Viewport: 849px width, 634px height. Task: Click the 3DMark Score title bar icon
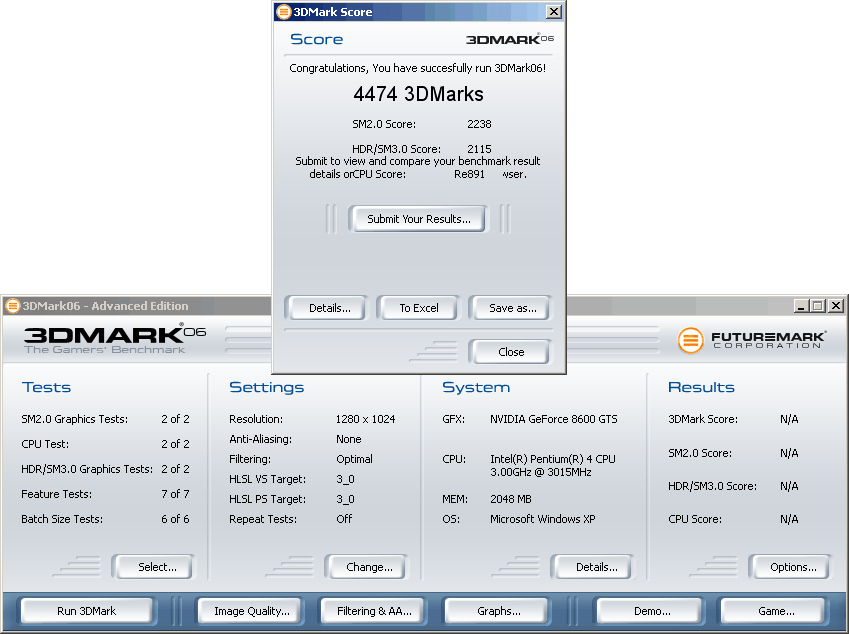(x=283, y=12)
